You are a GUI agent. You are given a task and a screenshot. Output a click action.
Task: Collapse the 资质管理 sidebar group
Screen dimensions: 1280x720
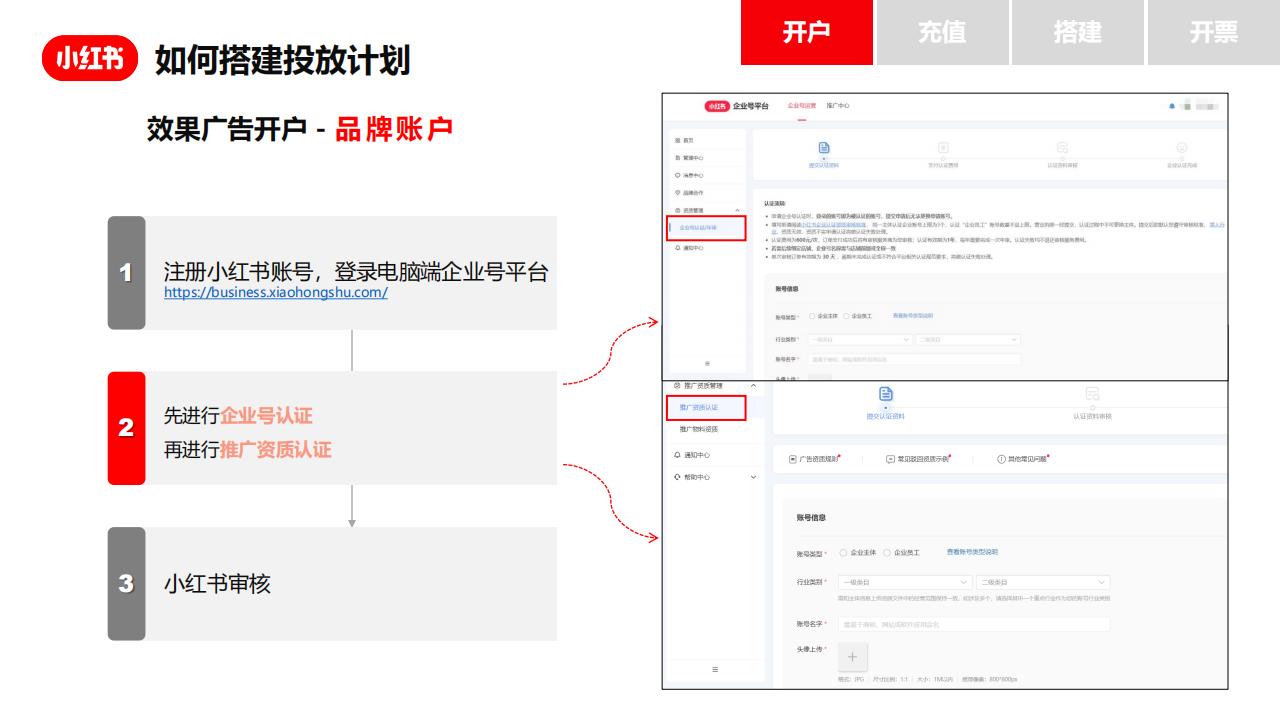point(737,210)
